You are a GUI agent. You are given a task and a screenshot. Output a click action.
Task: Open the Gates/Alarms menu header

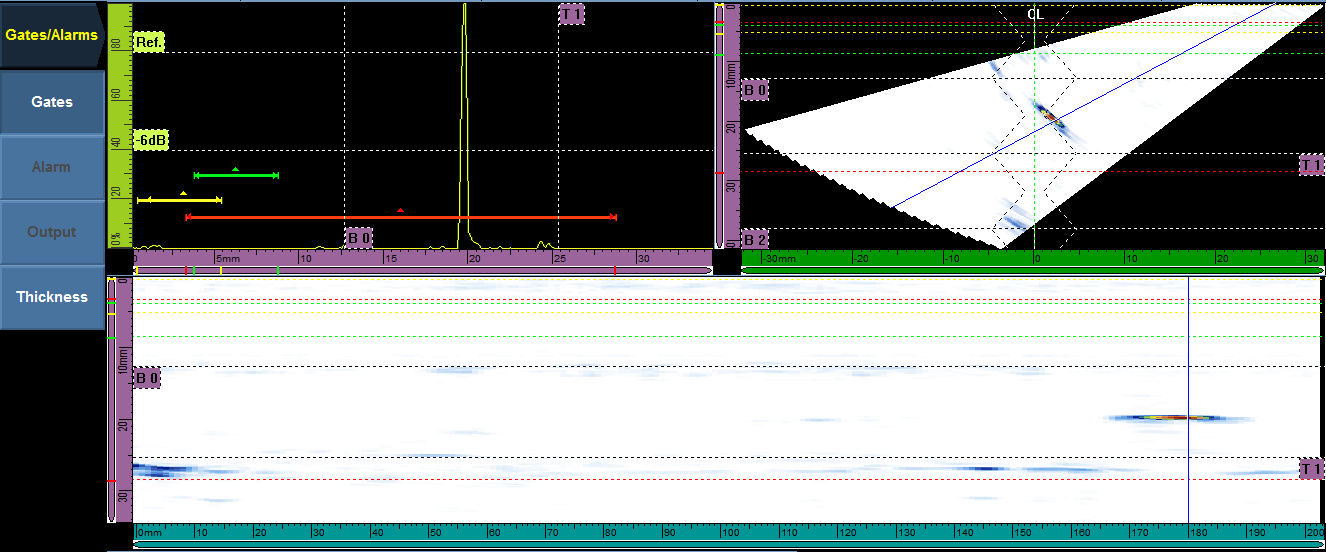52,35
